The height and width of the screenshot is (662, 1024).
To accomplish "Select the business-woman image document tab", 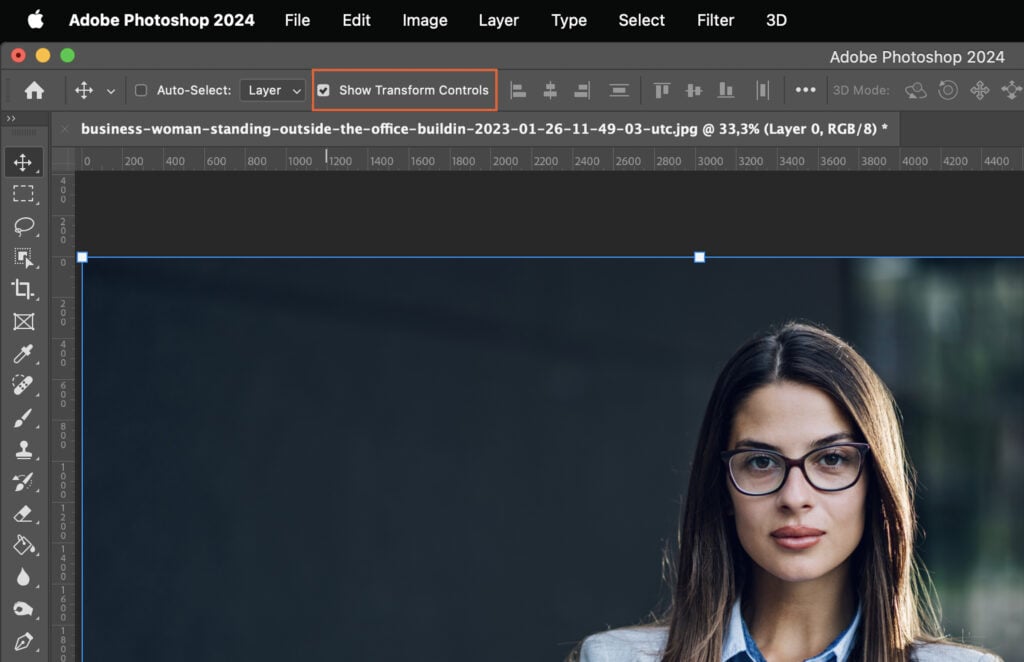I will (300, 128).
